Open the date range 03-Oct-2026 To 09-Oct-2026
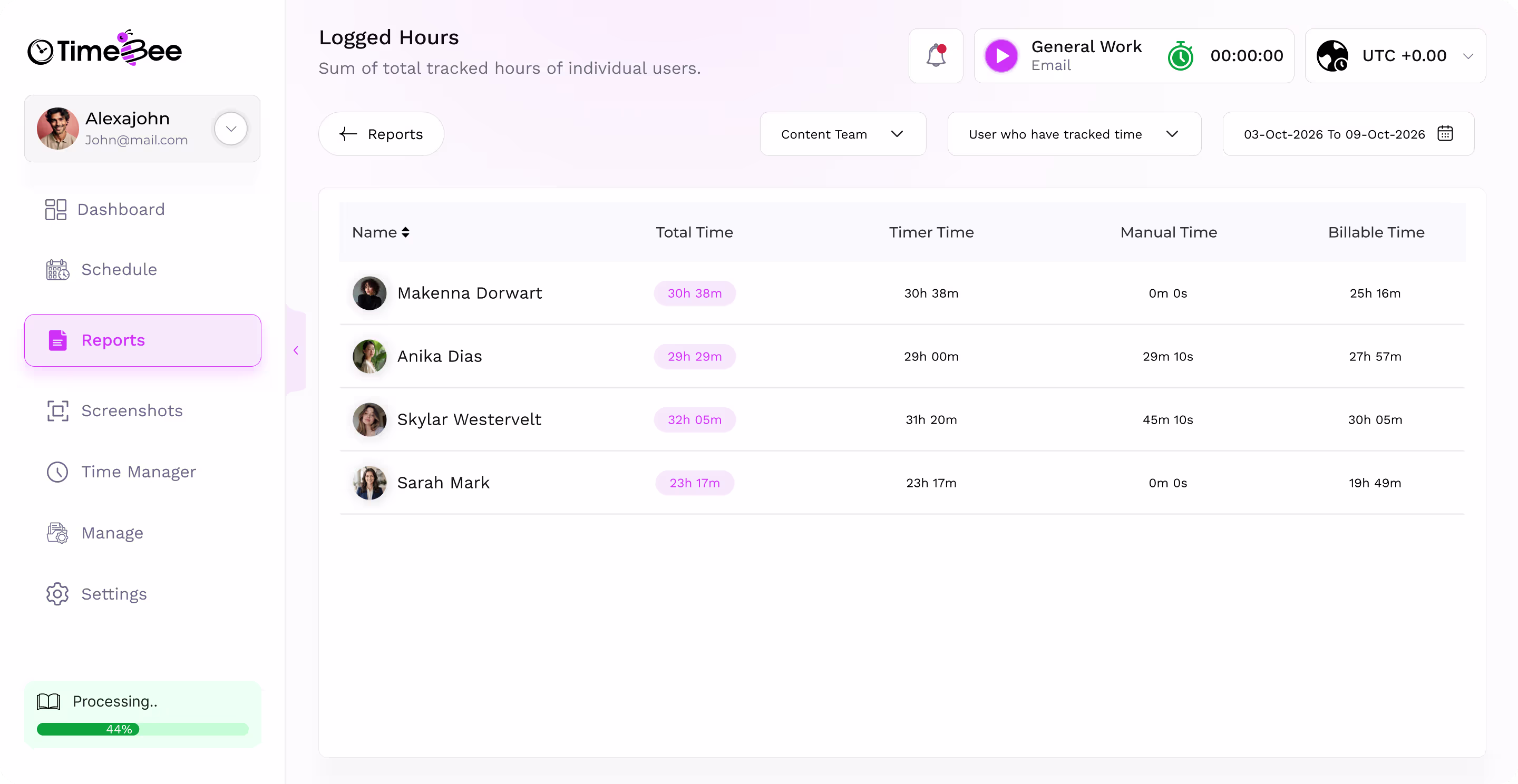The width and height of the screenshot is (1518, 784). [1348, 134]
